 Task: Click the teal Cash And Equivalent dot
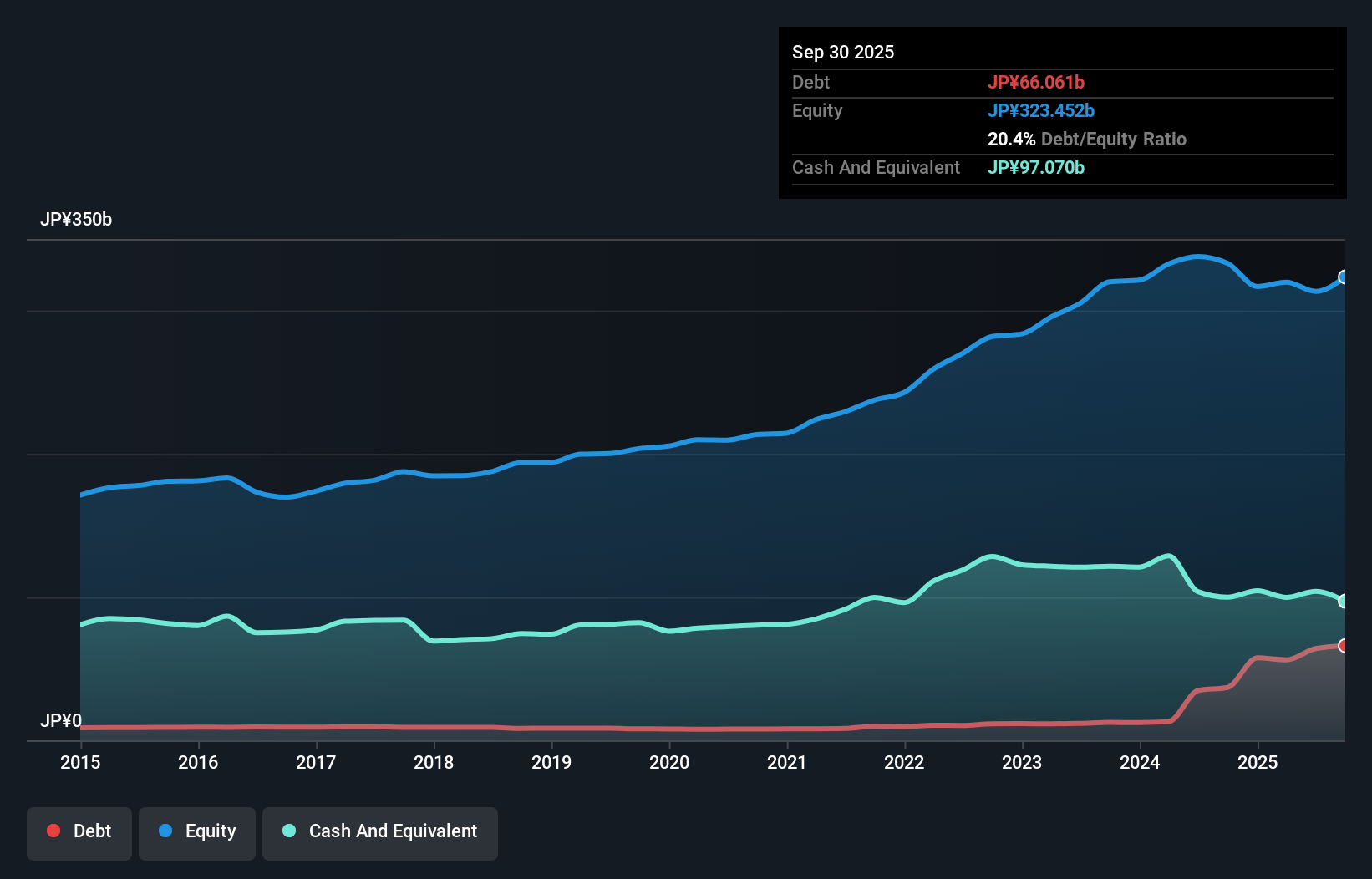[288, 831]
